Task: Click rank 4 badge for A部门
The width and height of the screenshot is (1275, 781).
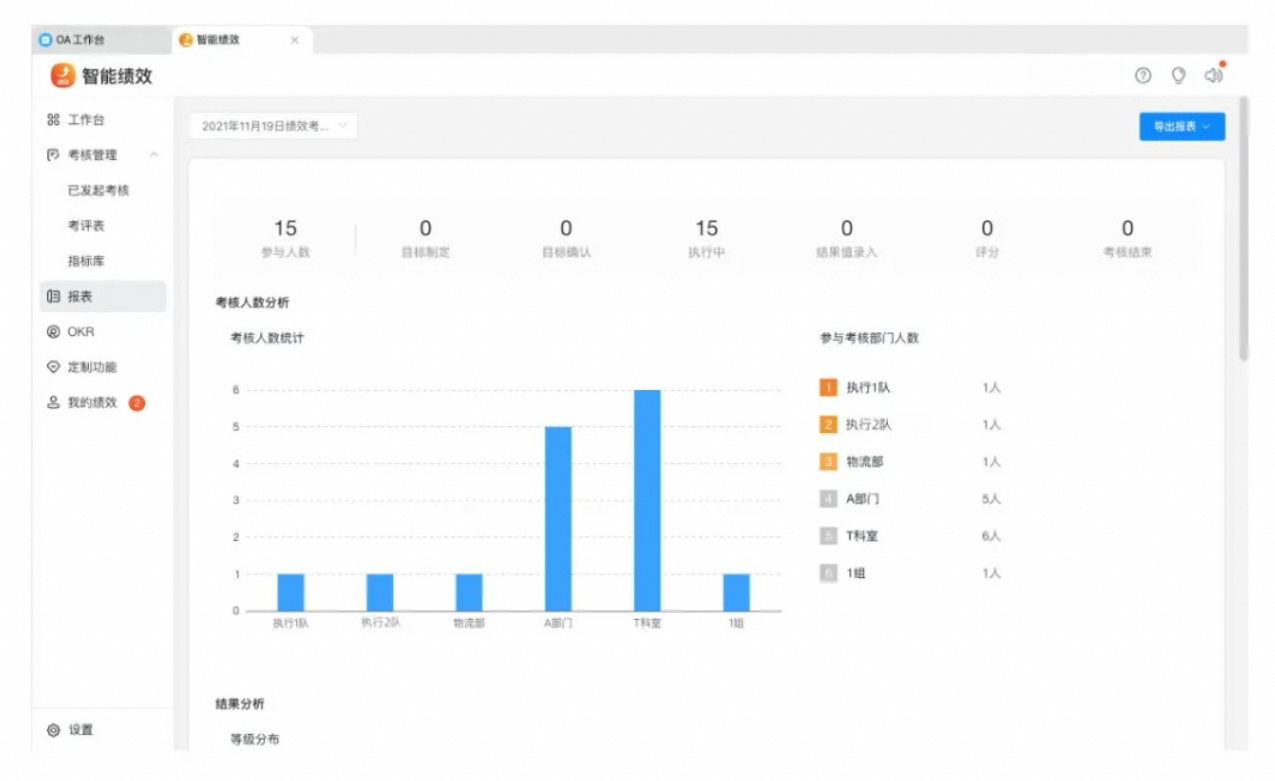Action: [828, 498]
